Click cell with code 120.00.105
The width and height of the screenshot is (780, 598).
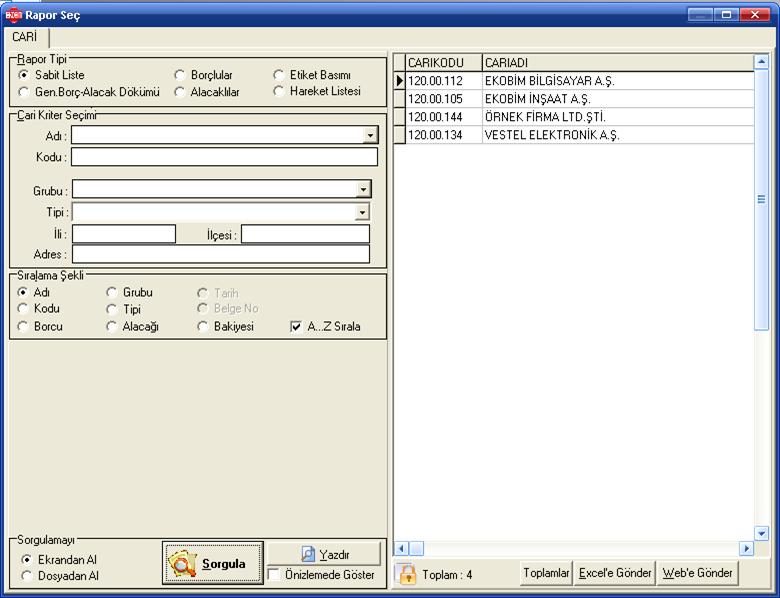pos(444,99)
